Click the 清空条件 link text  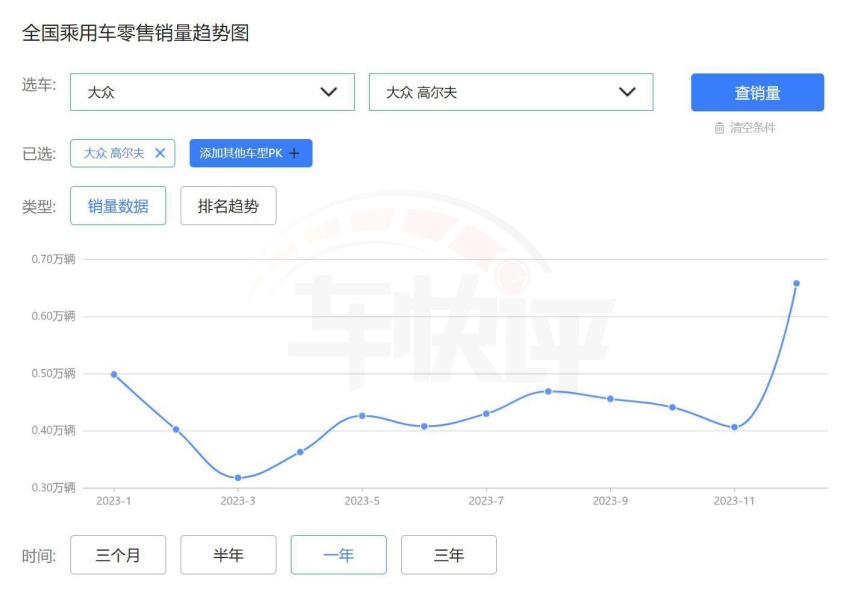(x=753, y=128)
